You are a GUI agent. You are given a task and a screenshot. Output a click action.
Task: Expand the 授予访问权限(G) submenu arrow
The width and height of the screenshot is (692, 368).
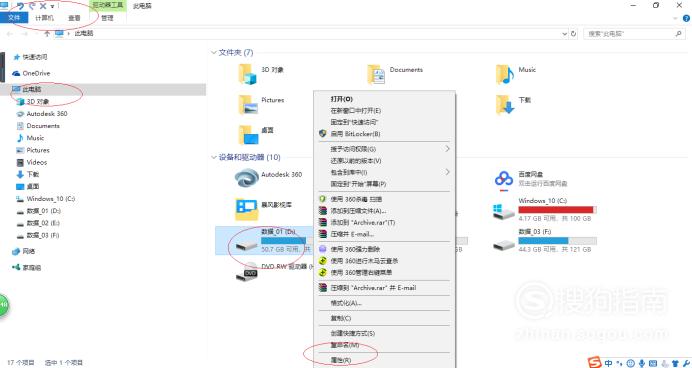pos(448,149)
